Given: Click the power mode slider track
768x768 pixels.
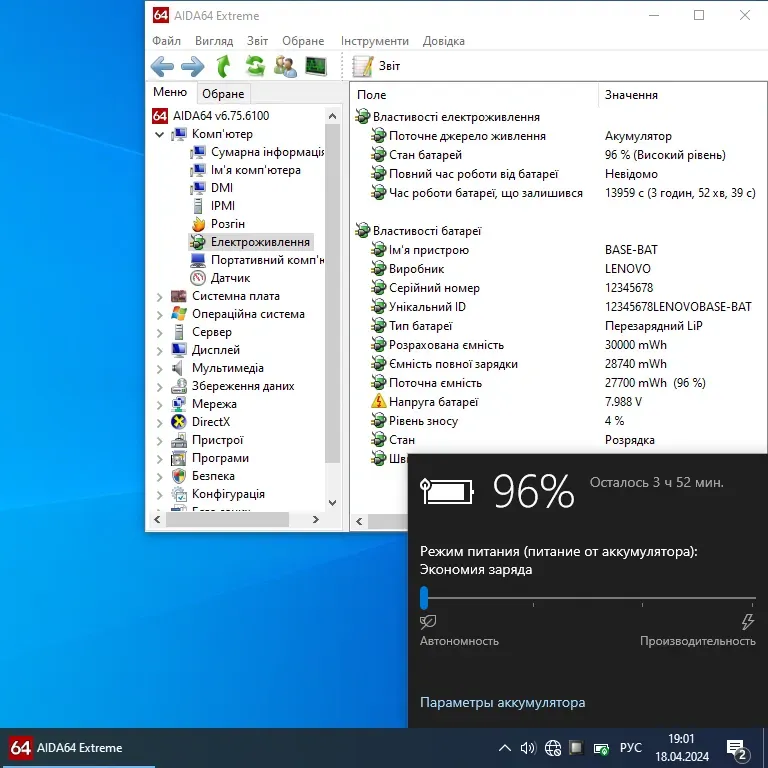Looking at the screenshot, I should 588,598.
